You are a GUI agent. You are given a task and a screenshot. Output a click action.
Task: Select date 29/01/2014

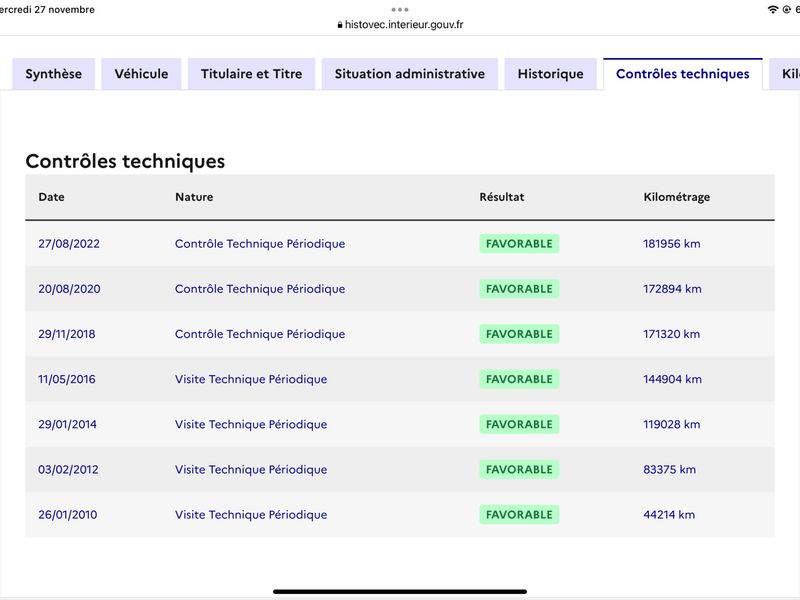coord(67,424)
